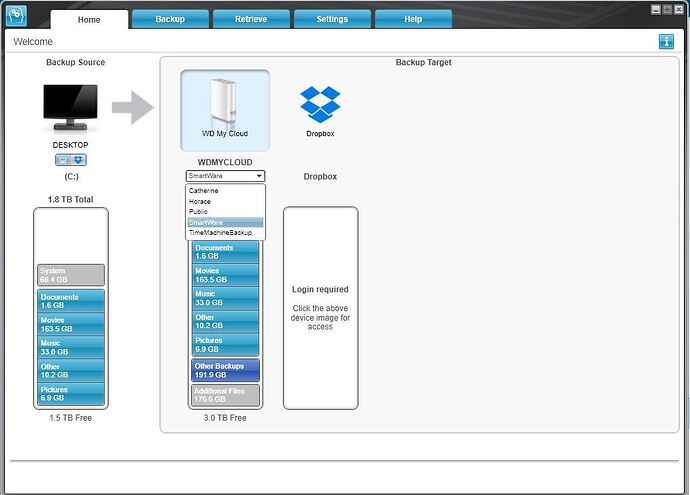Choose TimeMachineBackup share from the list
The height and width of the screenshot is (495, 690).
click(x=225, y=233)
